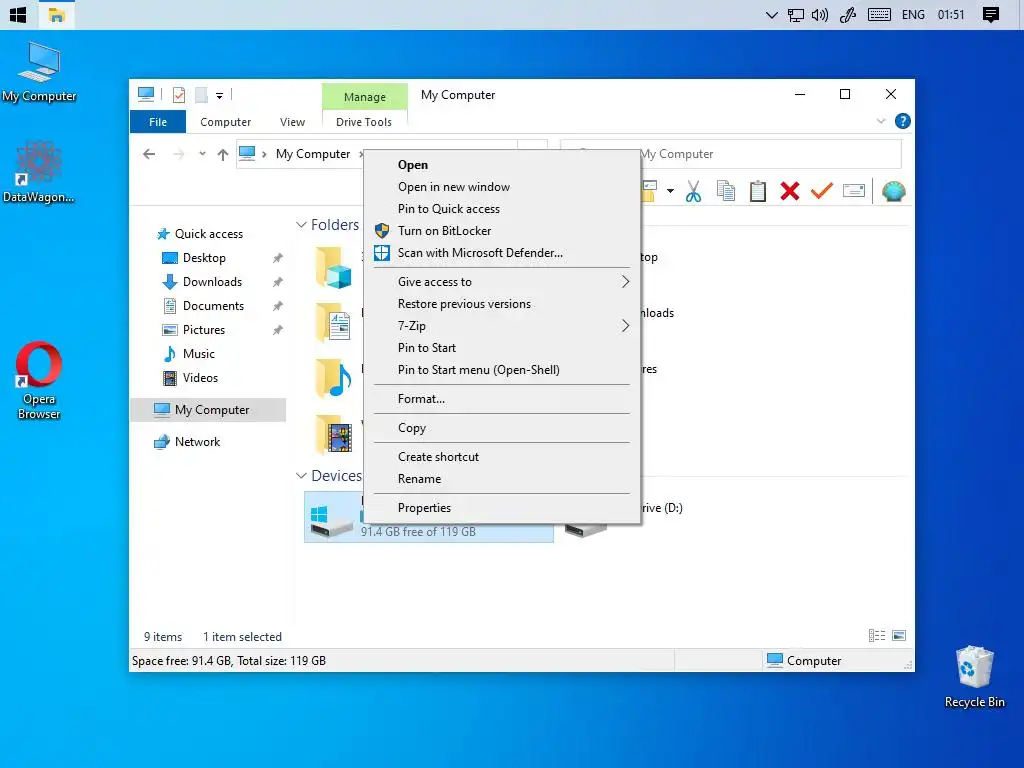The width and height of the screenshot is (1024, 768).
Task: Choose Rename from context menu
Action: click(502, 479)
